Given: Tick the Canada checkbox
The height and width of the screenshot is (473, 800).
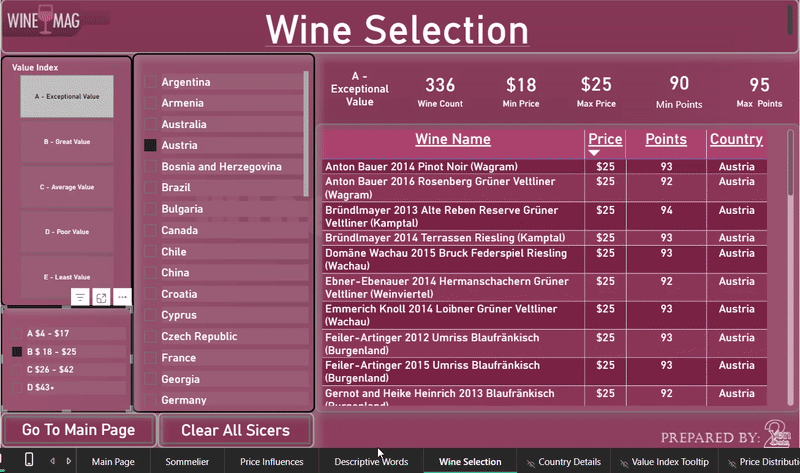Looking at the screenshot, I should tap(150, 231).
